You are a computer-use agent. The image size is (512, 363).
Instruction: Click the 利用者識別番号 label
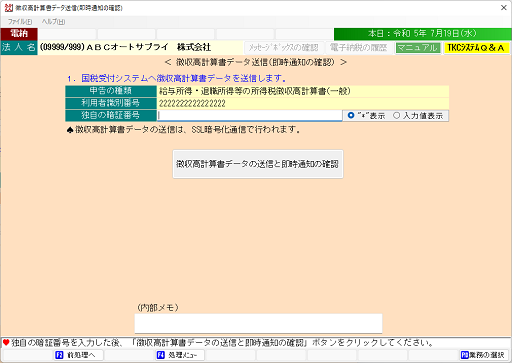tap(111, 103)
